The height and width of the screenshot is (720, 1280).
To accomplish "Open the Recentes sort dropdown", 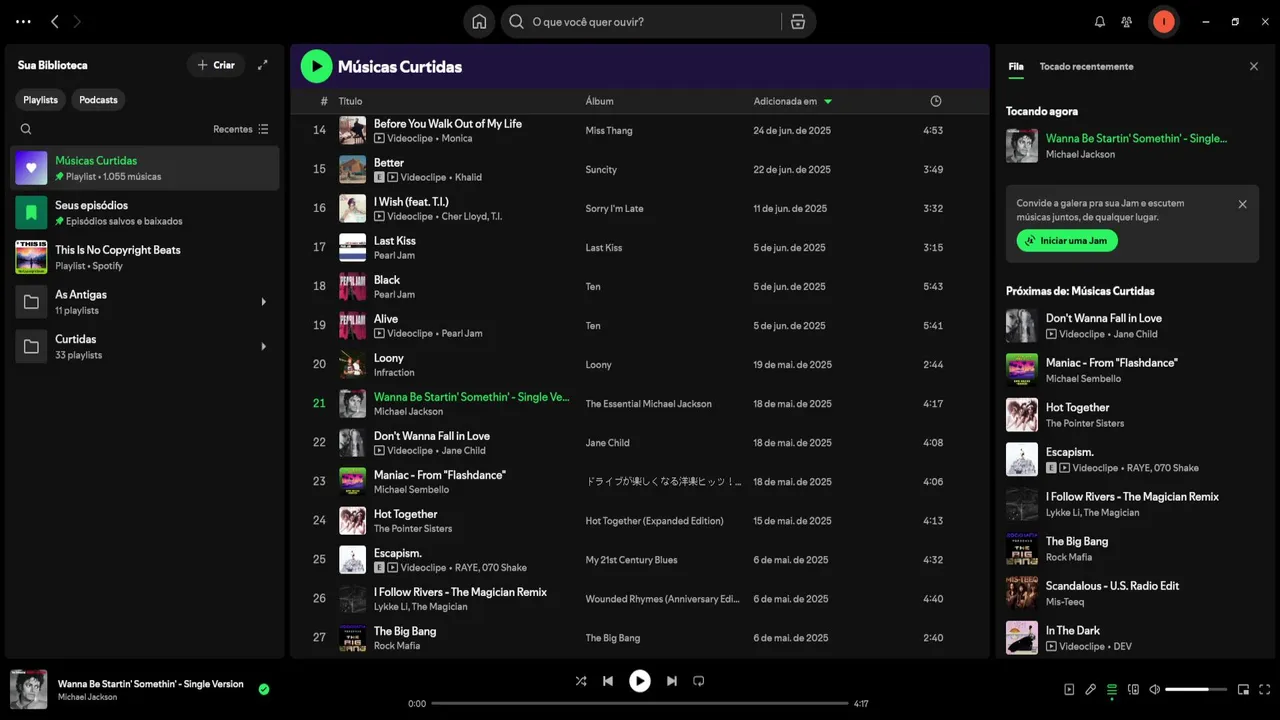I will coord(241,129).
